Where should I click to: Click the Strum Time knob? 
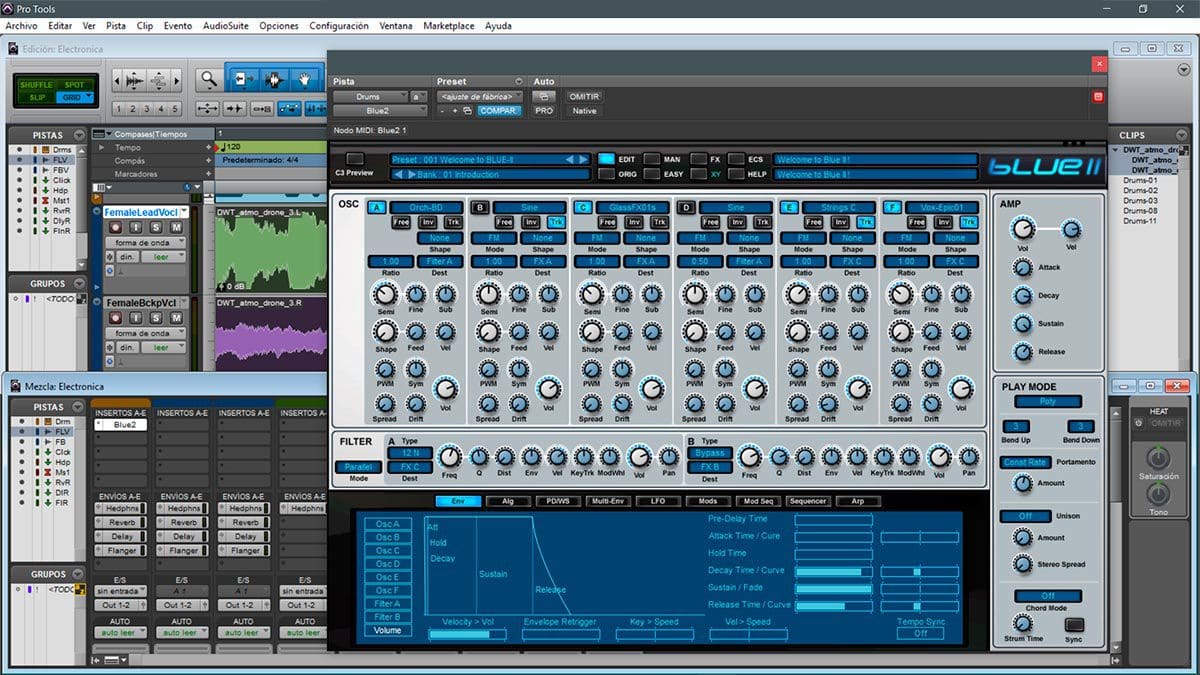1022,624
